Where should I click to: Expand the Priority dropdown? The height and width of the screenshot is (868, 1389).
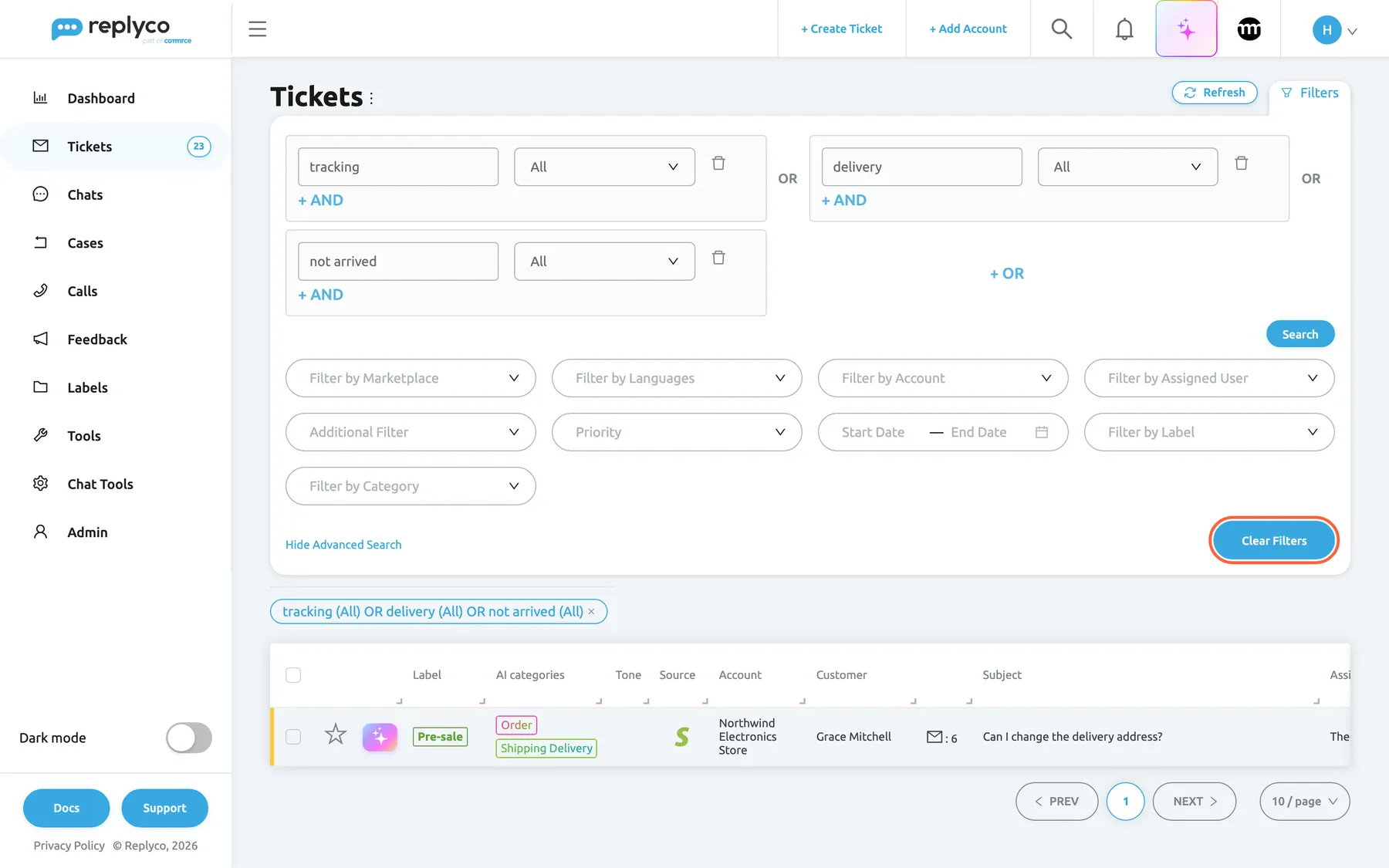677,432
